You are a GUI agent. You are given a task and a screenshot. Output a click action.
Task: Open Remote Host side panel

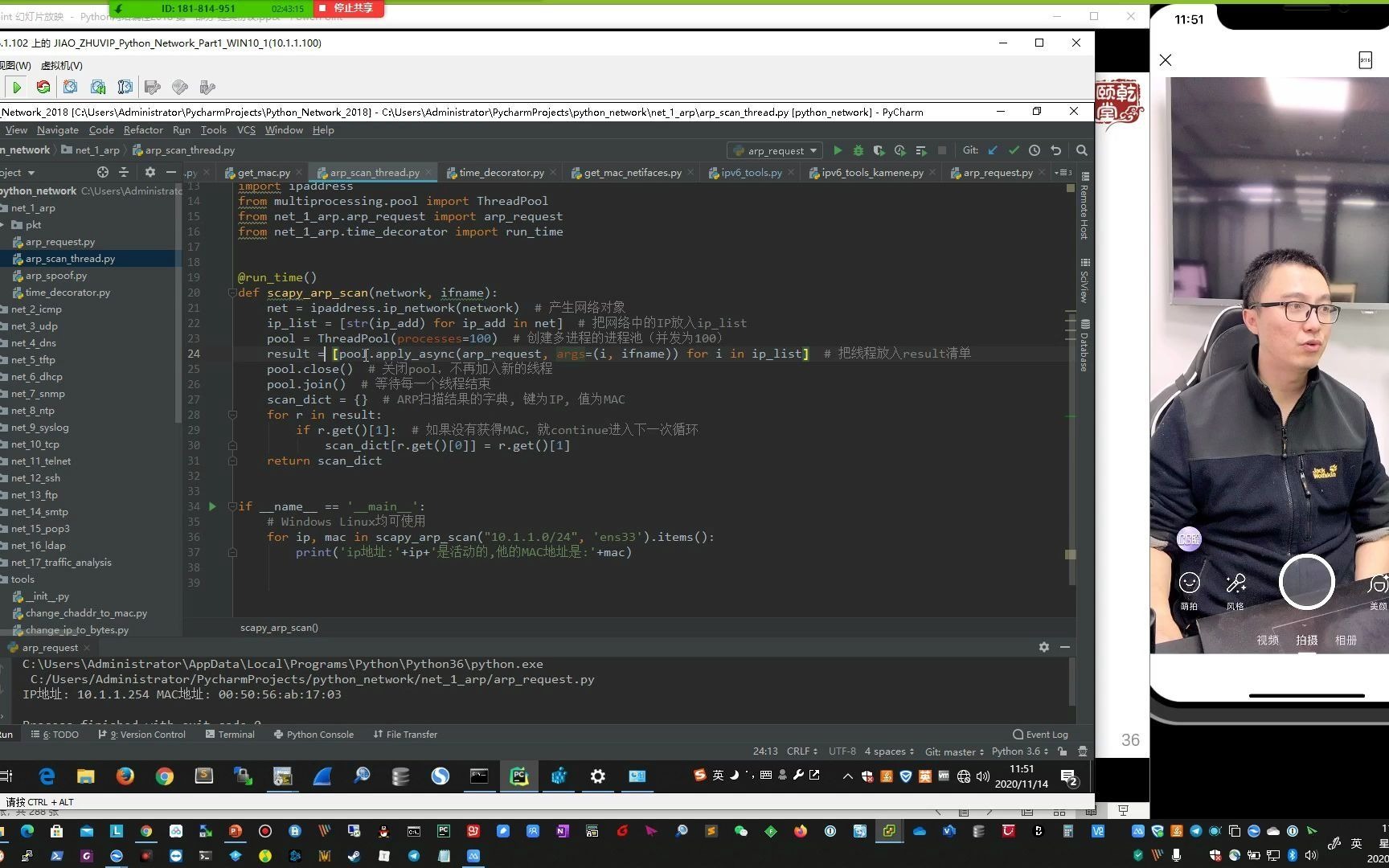click(x=1084, y=206)
